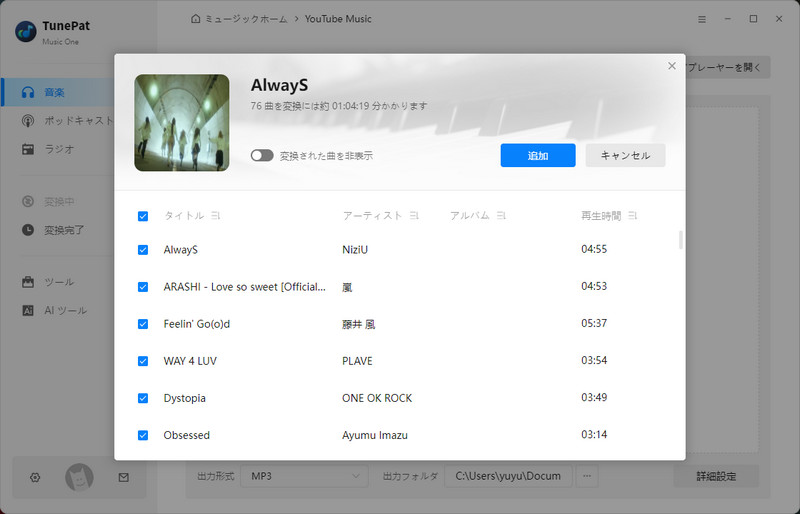800x514 pixels.
Task: Click the 05:37 duration value
Action: [x=594, y=323]
